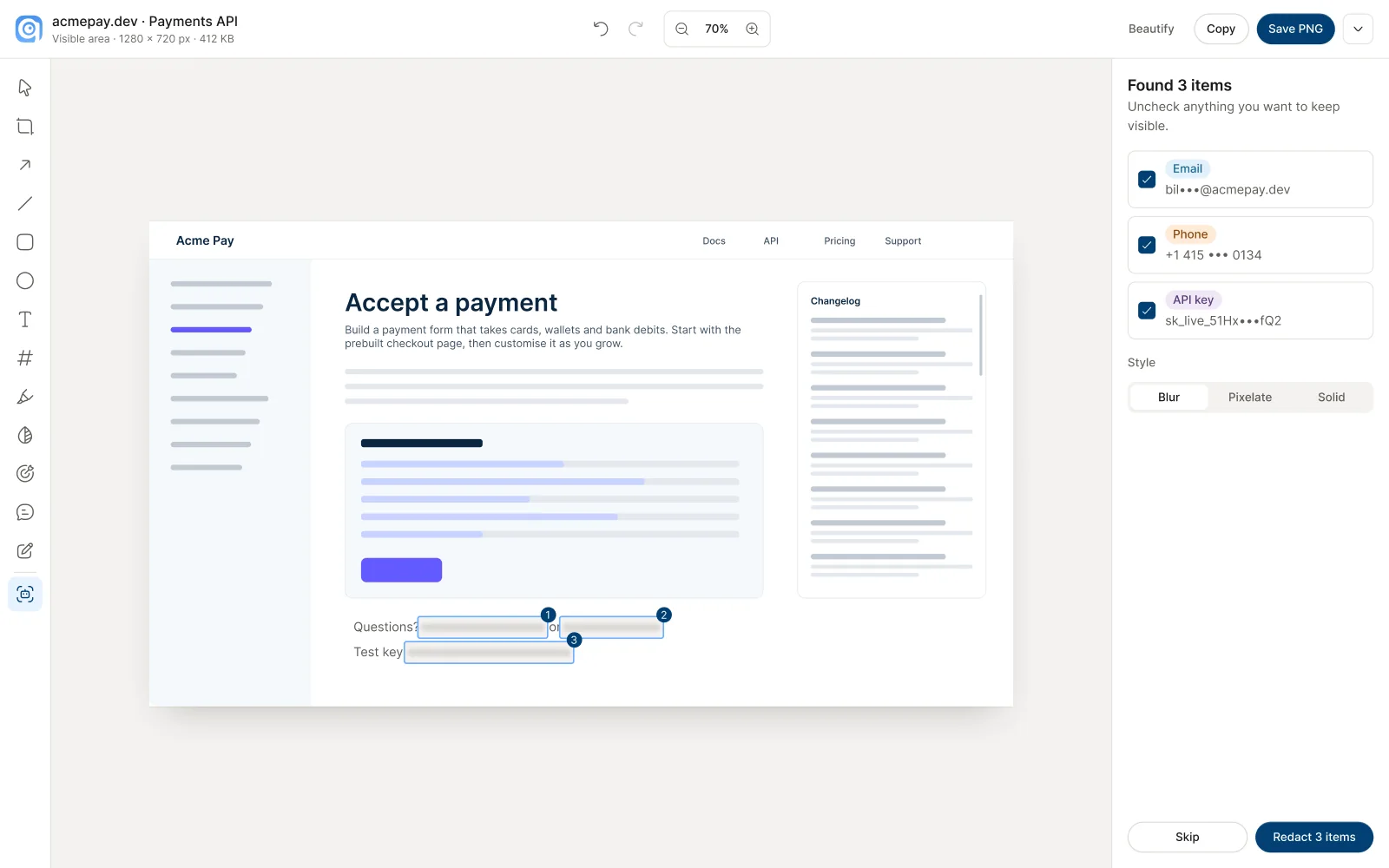
Task: Click the Save PNG button
Action: click(1295, 29)
